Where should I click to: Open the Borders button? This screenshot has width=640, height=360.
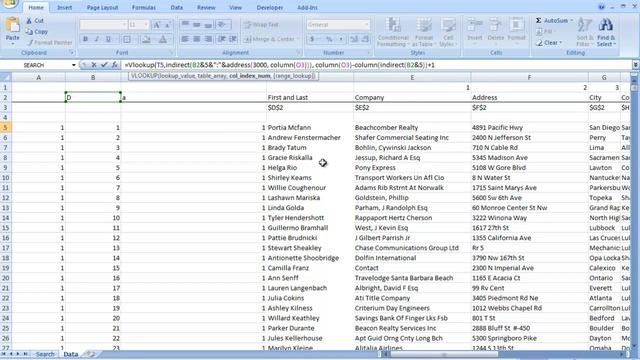[127, 39]
